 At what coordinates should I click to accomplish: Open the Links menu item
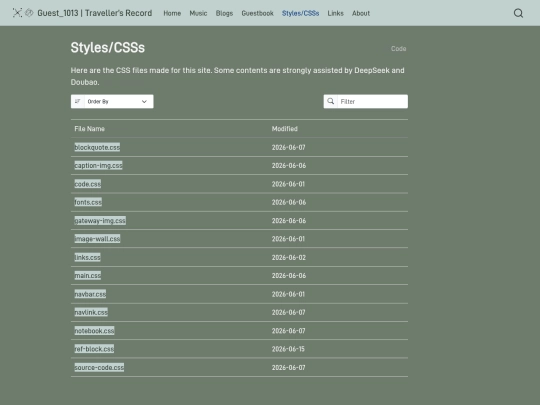336,13
